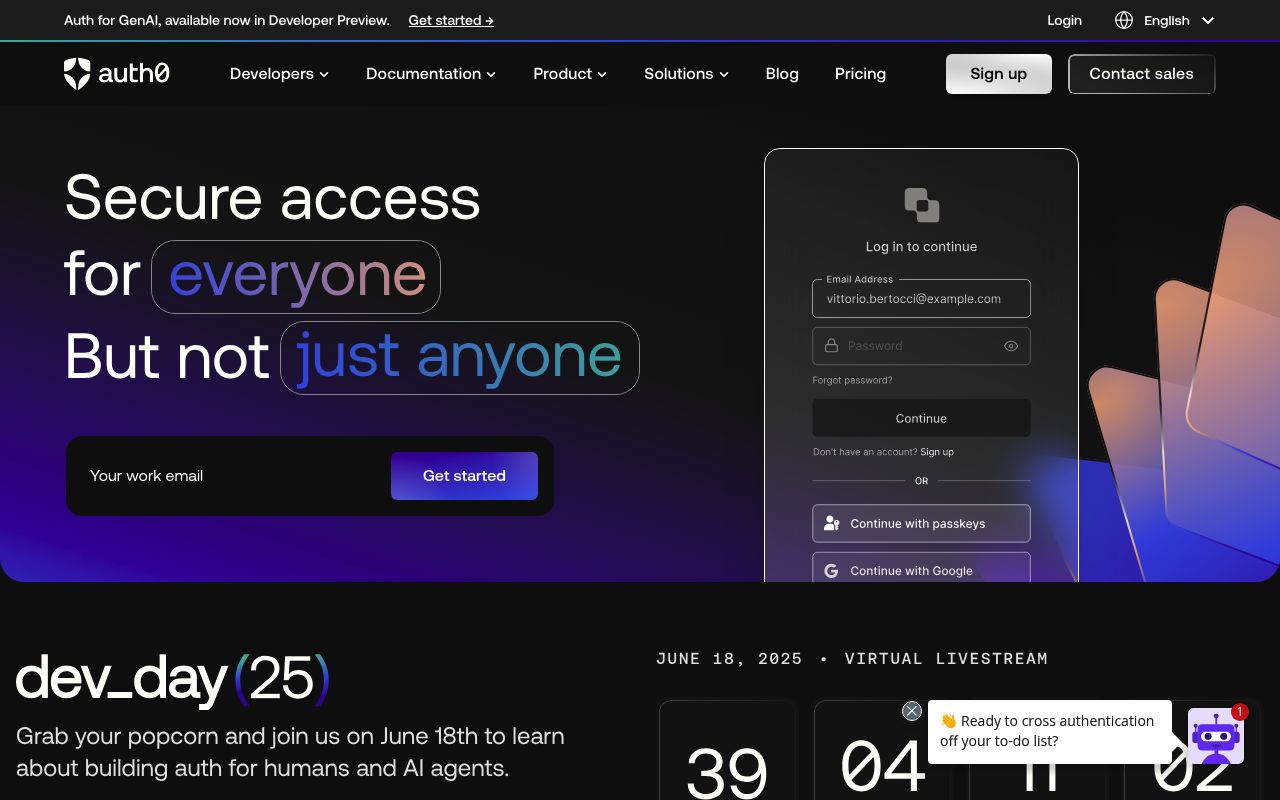Viewport: 1280px width, 800px height.
Task: Click Sign up link in login card
Action: 937,452
